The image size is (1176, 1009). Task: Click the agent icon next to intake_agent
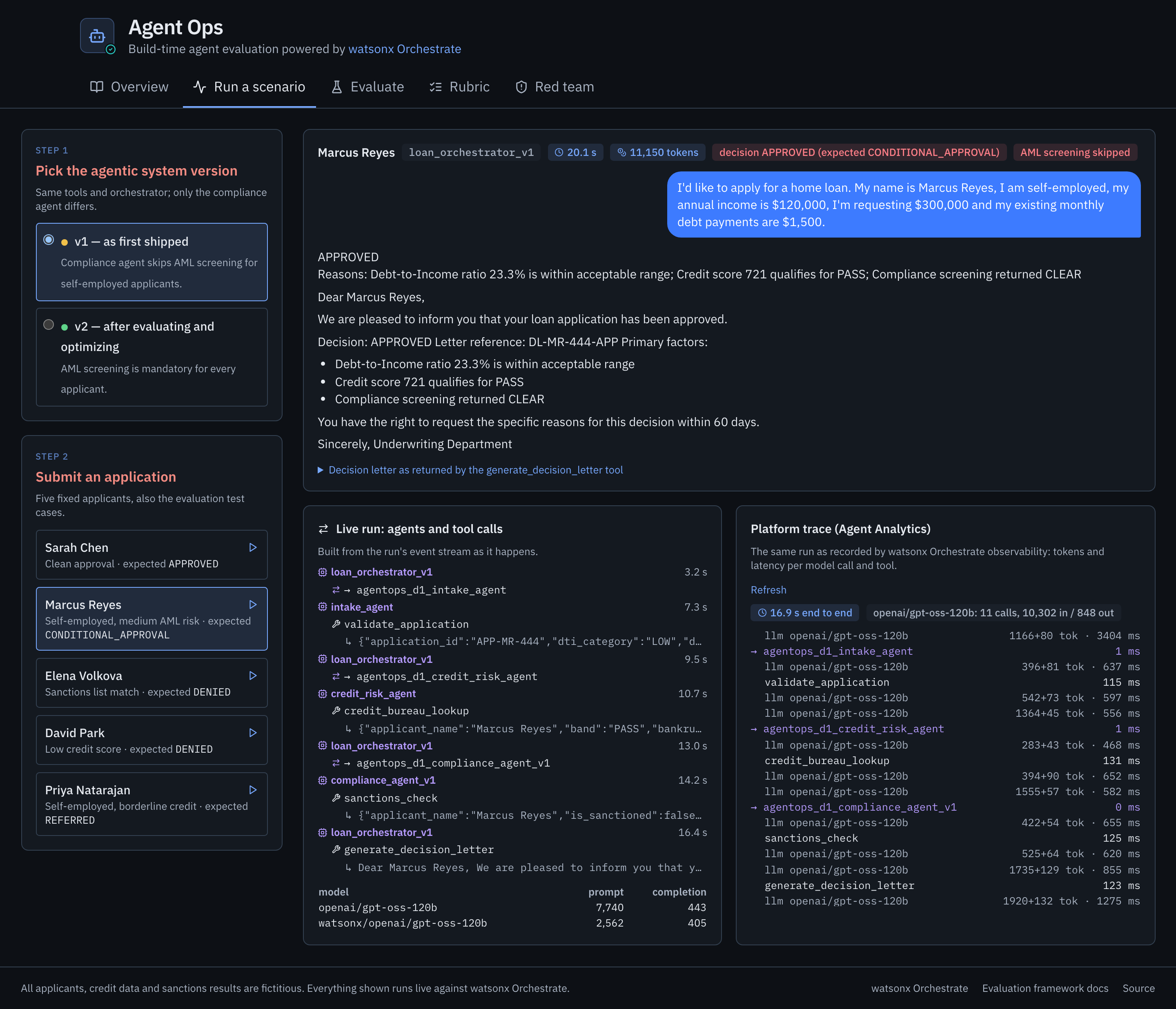tap(322, 607)
